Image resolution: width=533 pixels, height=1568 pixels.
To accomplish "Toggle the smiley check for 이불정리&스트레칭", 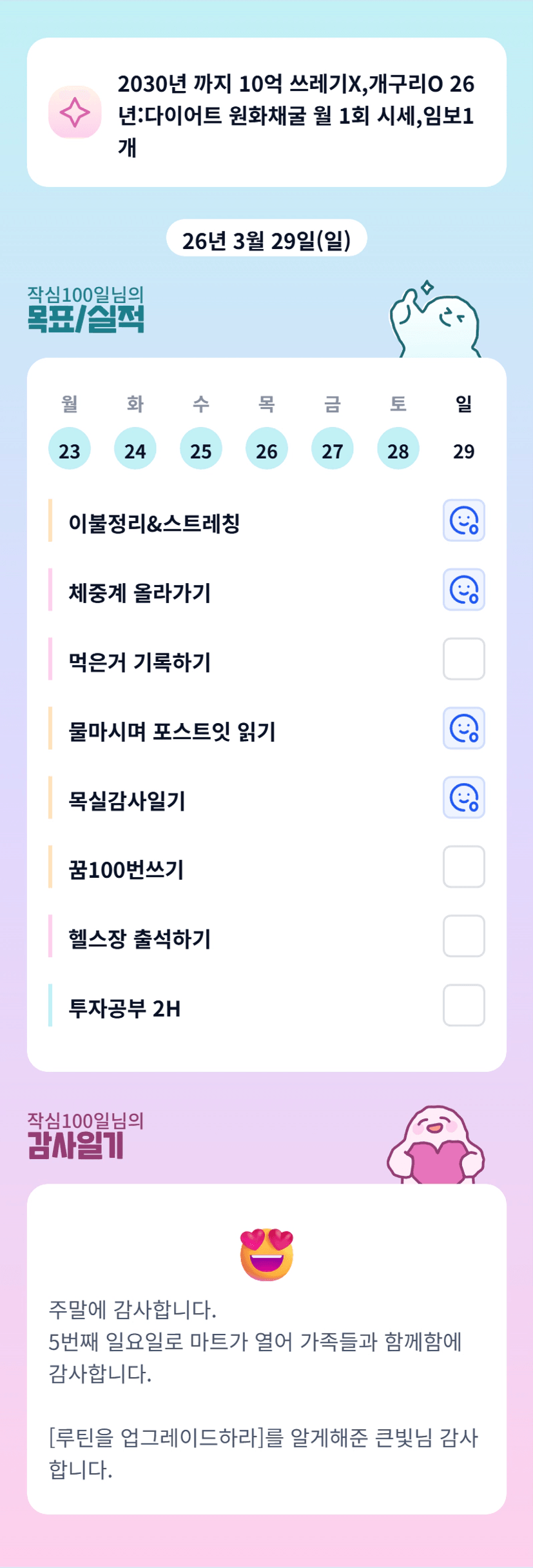I will pyautogui.click(x=463, y=521).
